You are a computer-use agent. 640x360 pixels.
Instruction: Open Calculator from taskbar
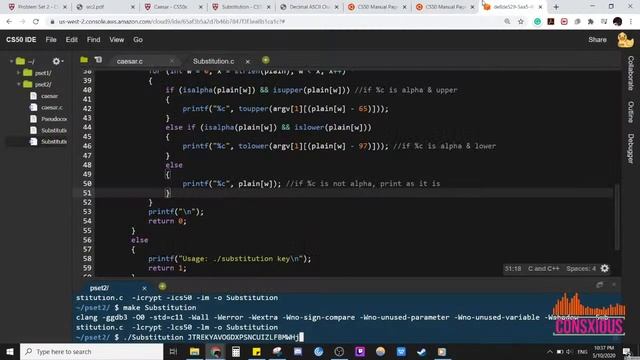(236, 351)
